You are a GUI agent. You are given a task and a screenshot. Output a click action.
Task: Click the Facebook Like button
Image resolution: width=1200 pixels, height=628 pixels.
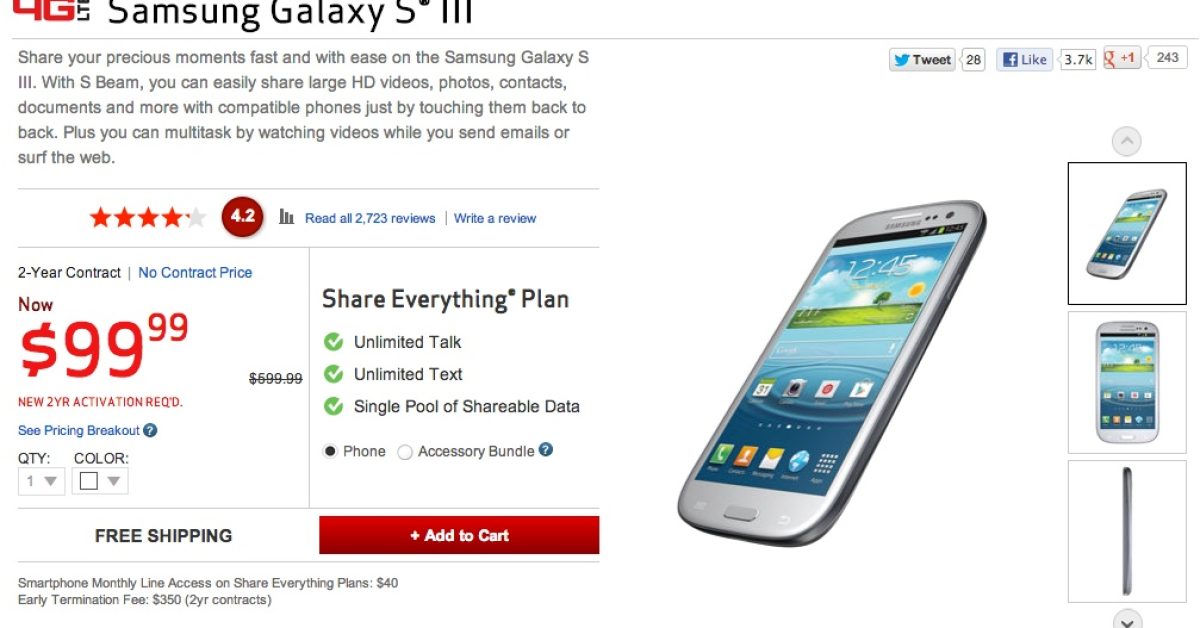[x=1025, y=60]
